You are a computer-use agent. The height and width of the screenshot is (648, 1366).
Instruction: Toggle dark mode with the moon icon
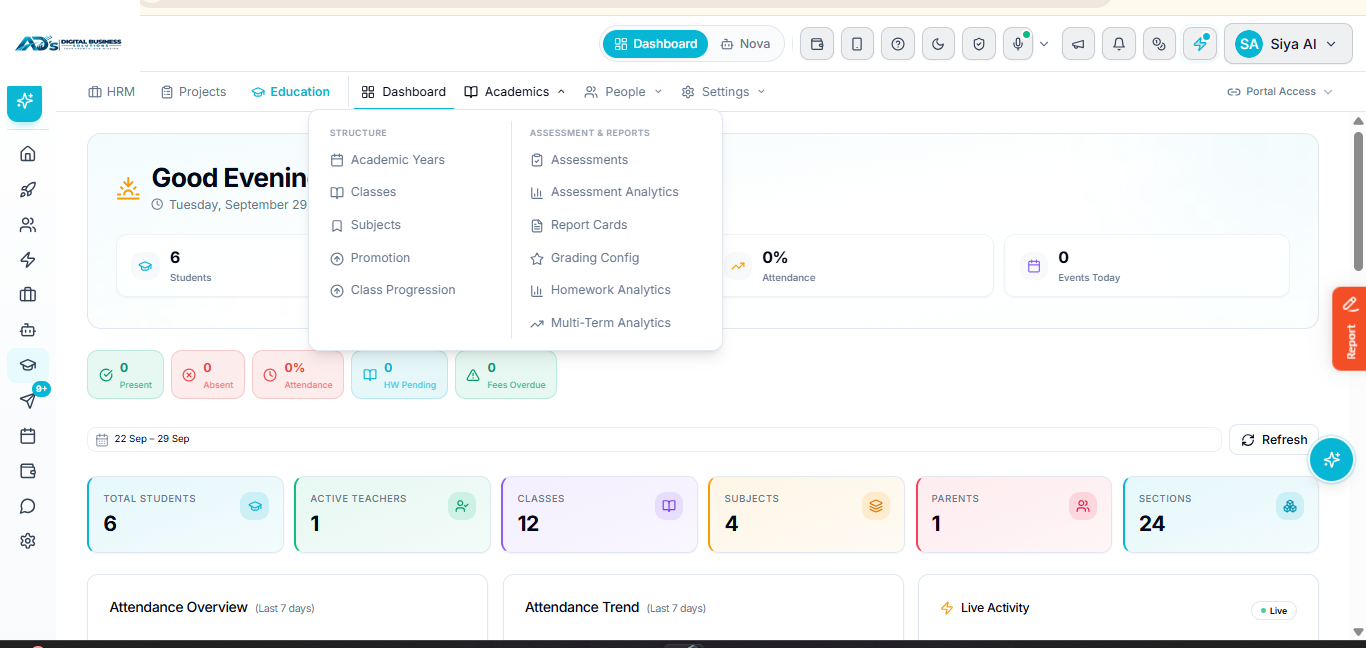click(938, 44)
